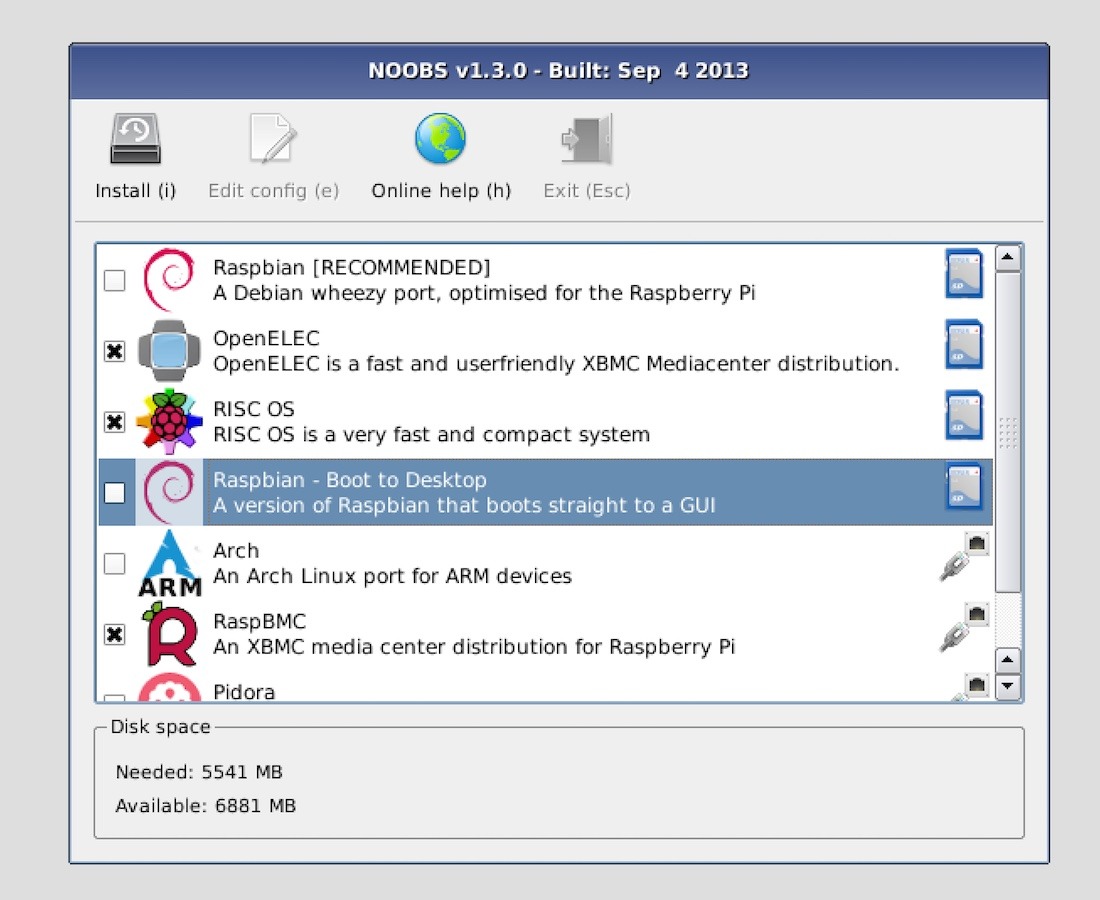
Task: Click the scroll down arrow at list bottom
Action: [x=1008, y=686]
